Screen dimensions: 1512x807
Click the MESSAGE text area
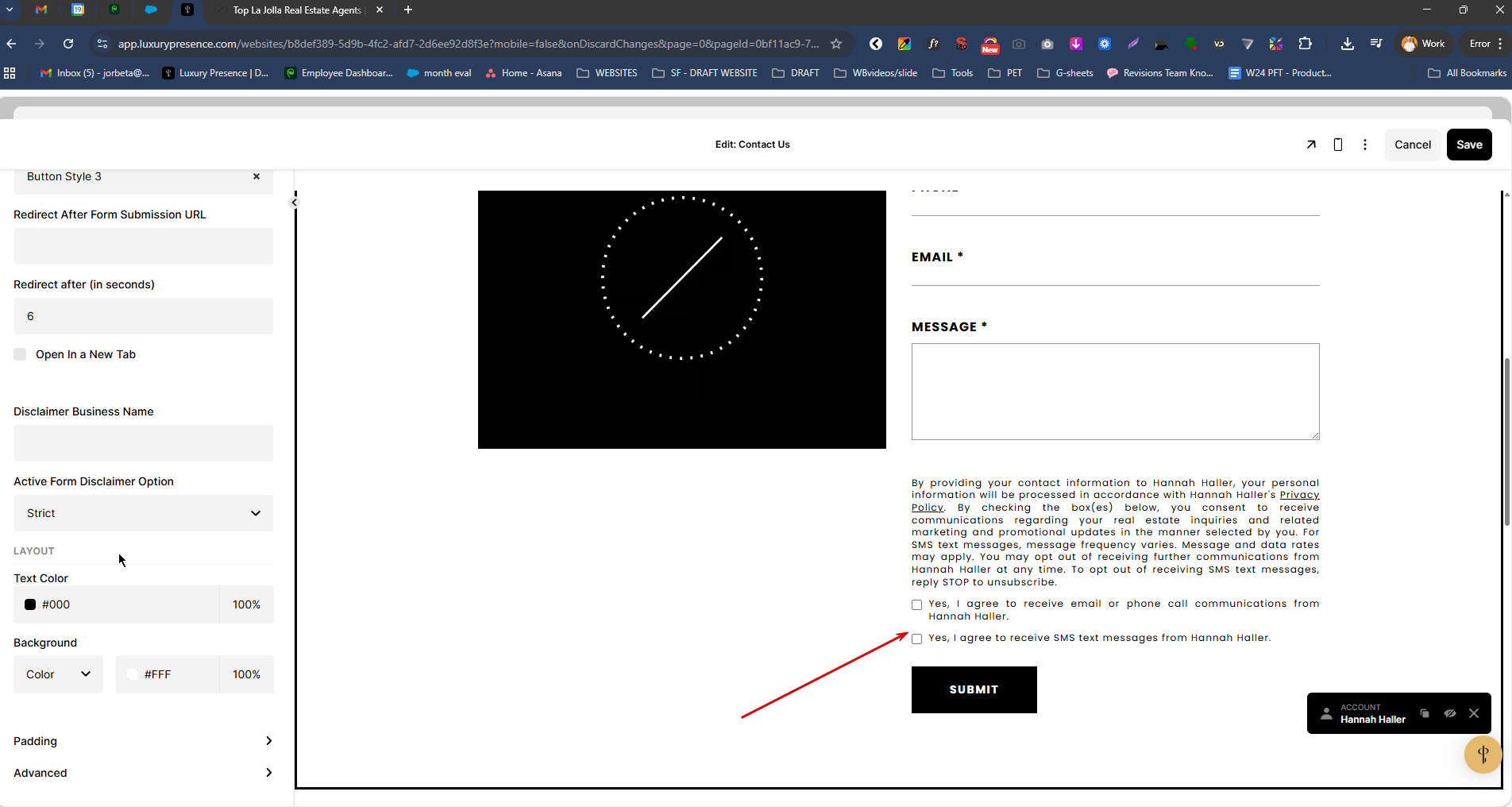(1116, 392)
